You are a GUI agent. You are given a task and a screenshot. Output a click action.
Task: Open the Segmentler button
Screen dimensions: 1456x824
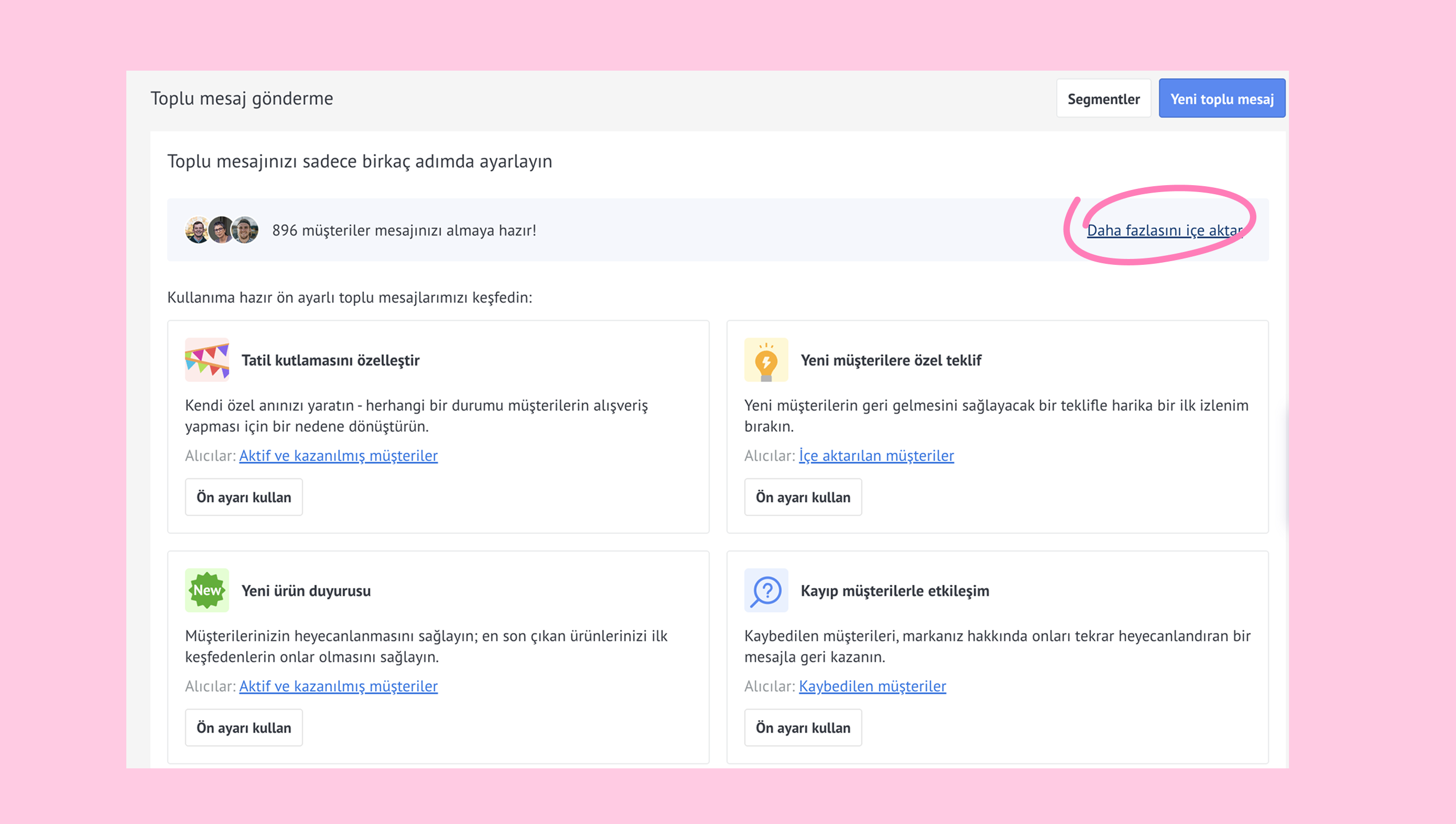coord(1103,98)
